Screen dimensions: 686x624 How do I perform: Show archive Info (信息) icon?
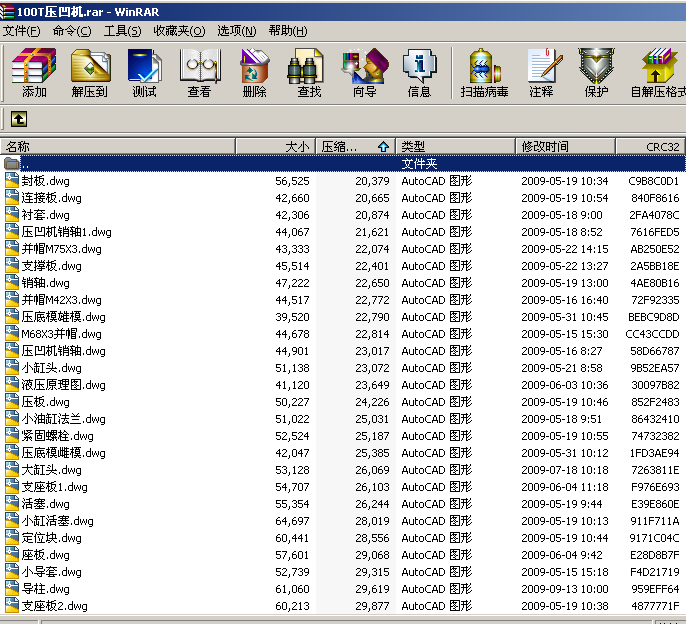point(419,67)
